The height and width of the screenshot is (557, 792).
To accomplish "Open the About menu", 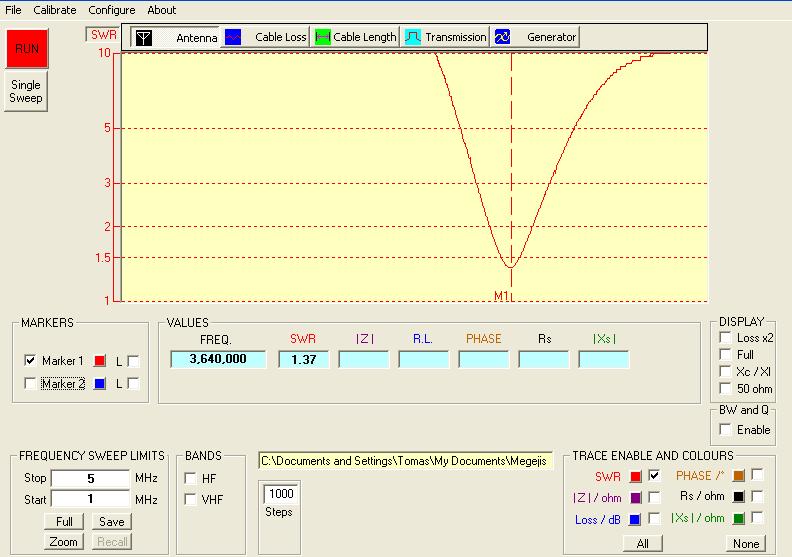I will tap(162, 10).
